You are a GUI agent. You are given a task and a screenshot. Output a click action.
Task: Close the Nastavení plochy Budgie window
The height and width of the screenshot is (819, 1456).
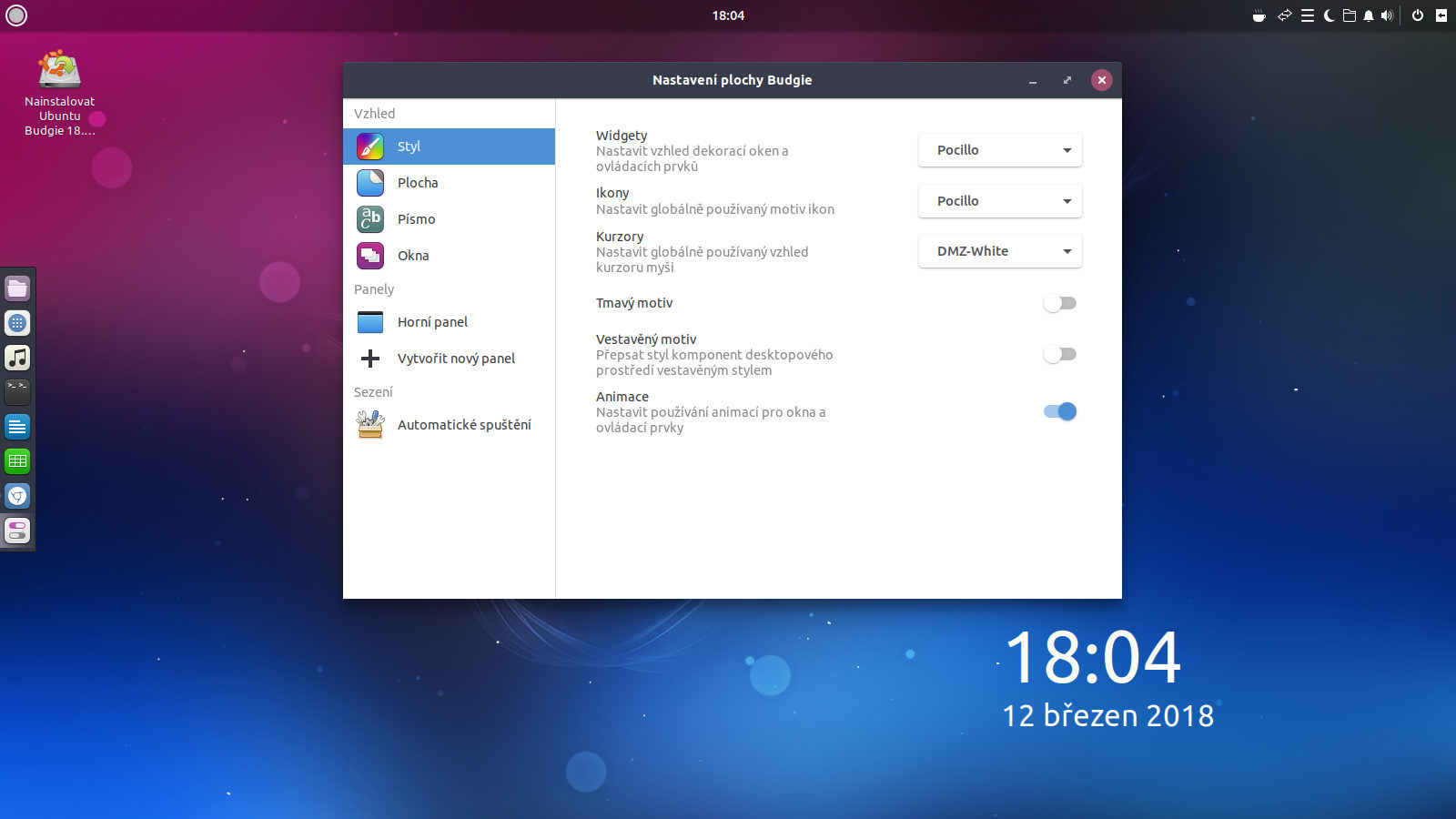1102,80
